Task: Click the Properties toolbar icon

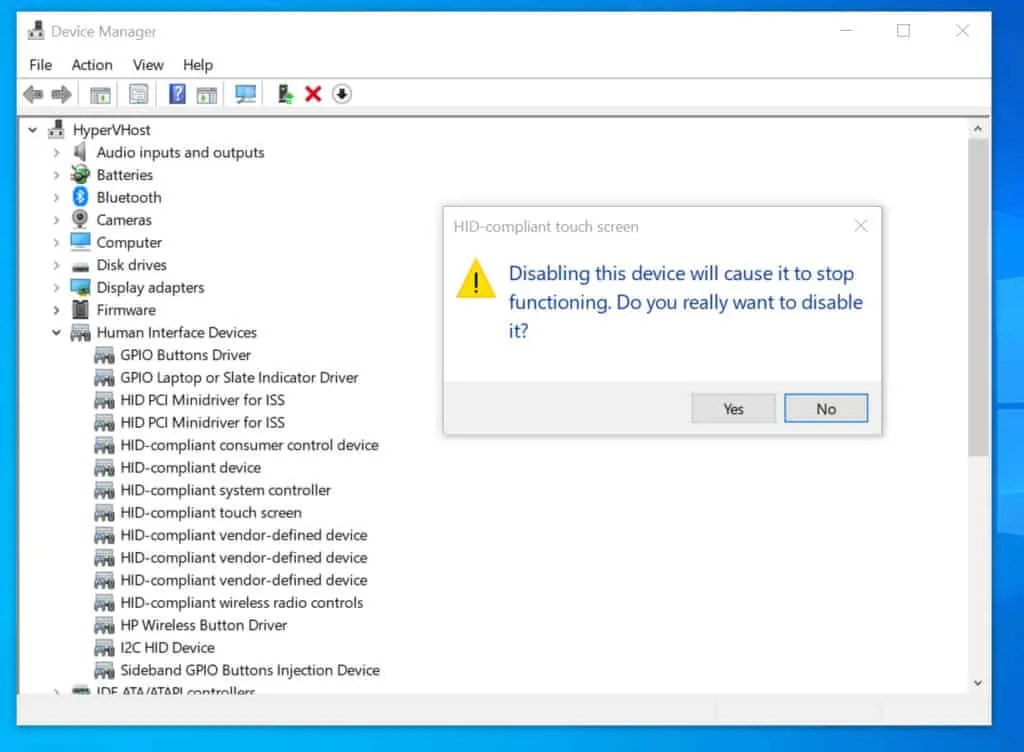Action: coord(139,94)
